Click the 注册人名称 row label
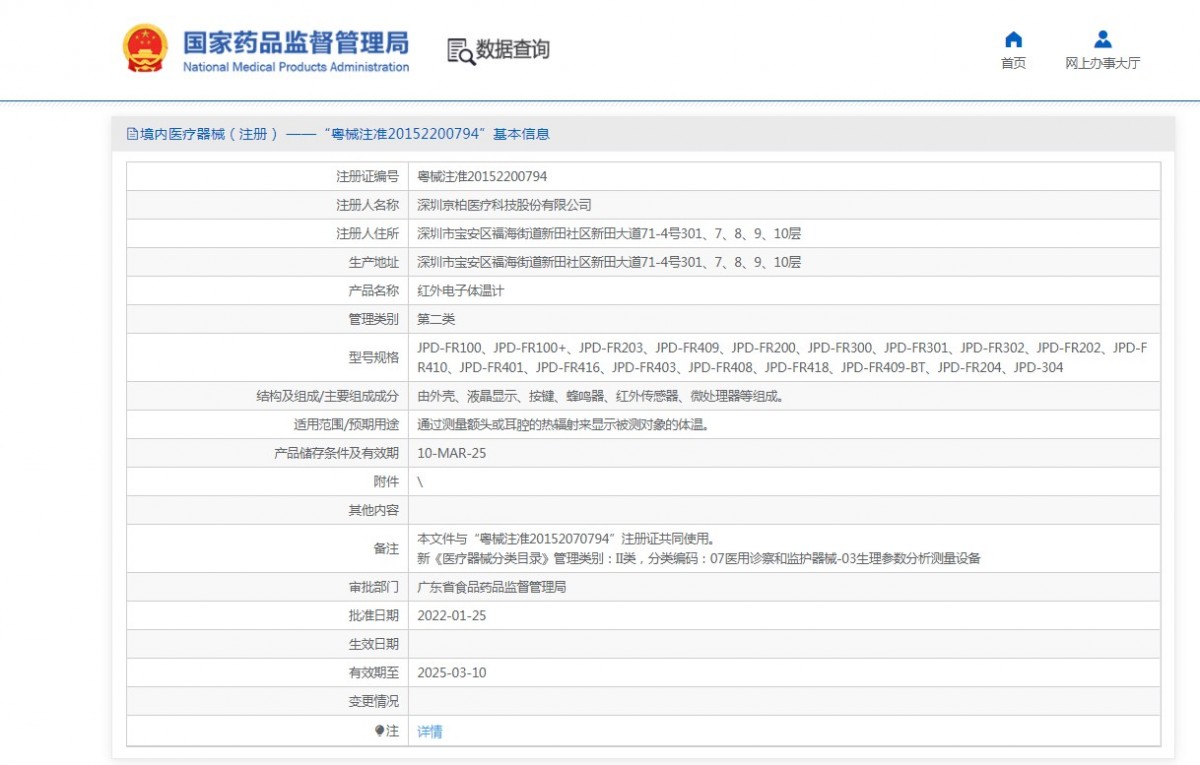 coord(367,205)
